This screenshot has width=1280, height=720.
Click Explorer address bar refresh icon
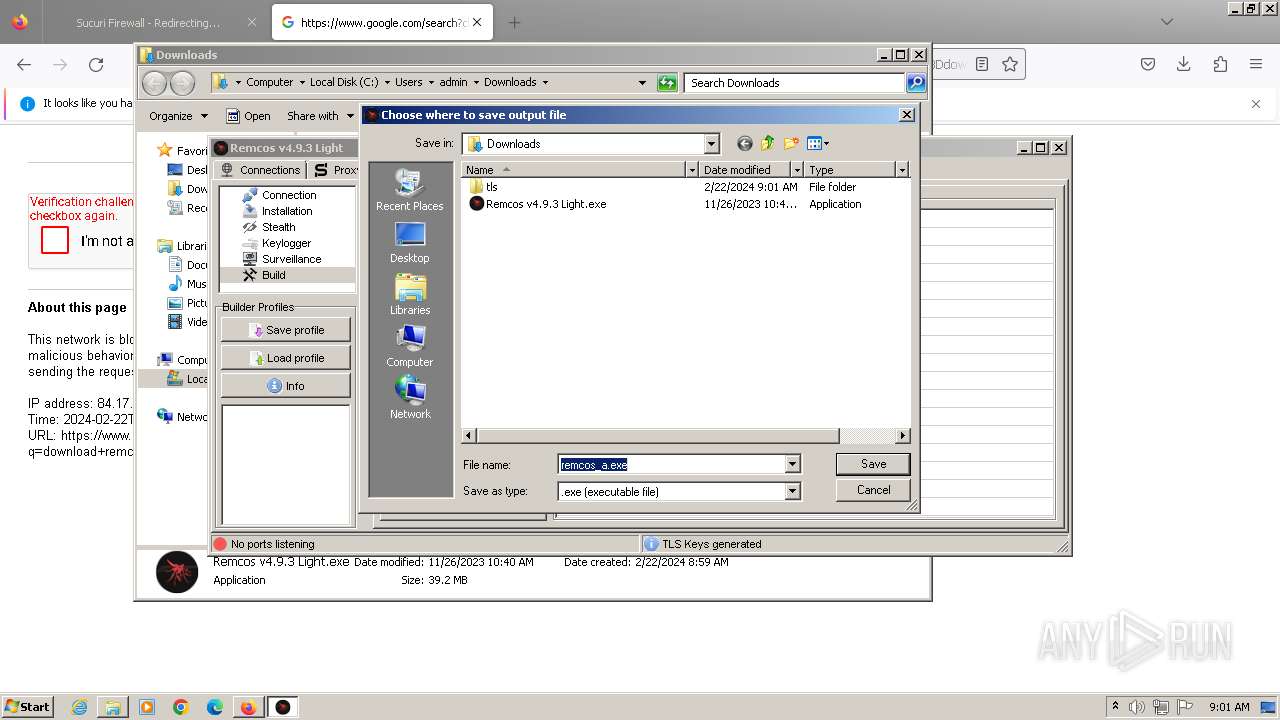click(x=667, y=83)
